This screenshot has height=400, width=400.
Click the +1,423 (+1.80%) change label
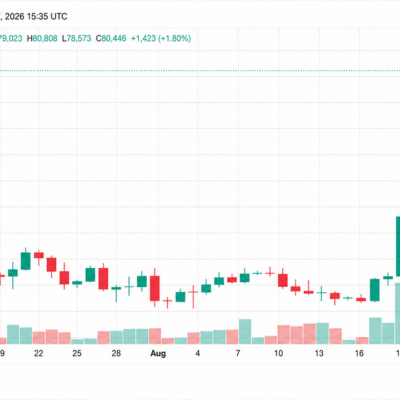[x=161, y=39]
